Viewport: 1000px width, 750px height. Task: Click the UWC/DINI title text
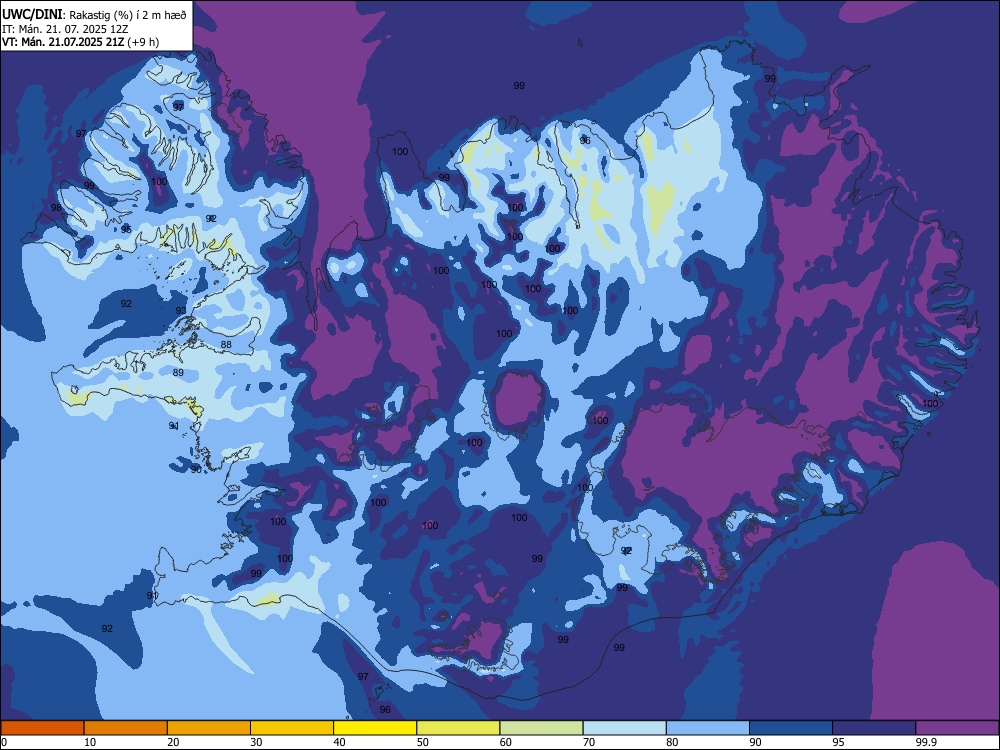(33, 14)
